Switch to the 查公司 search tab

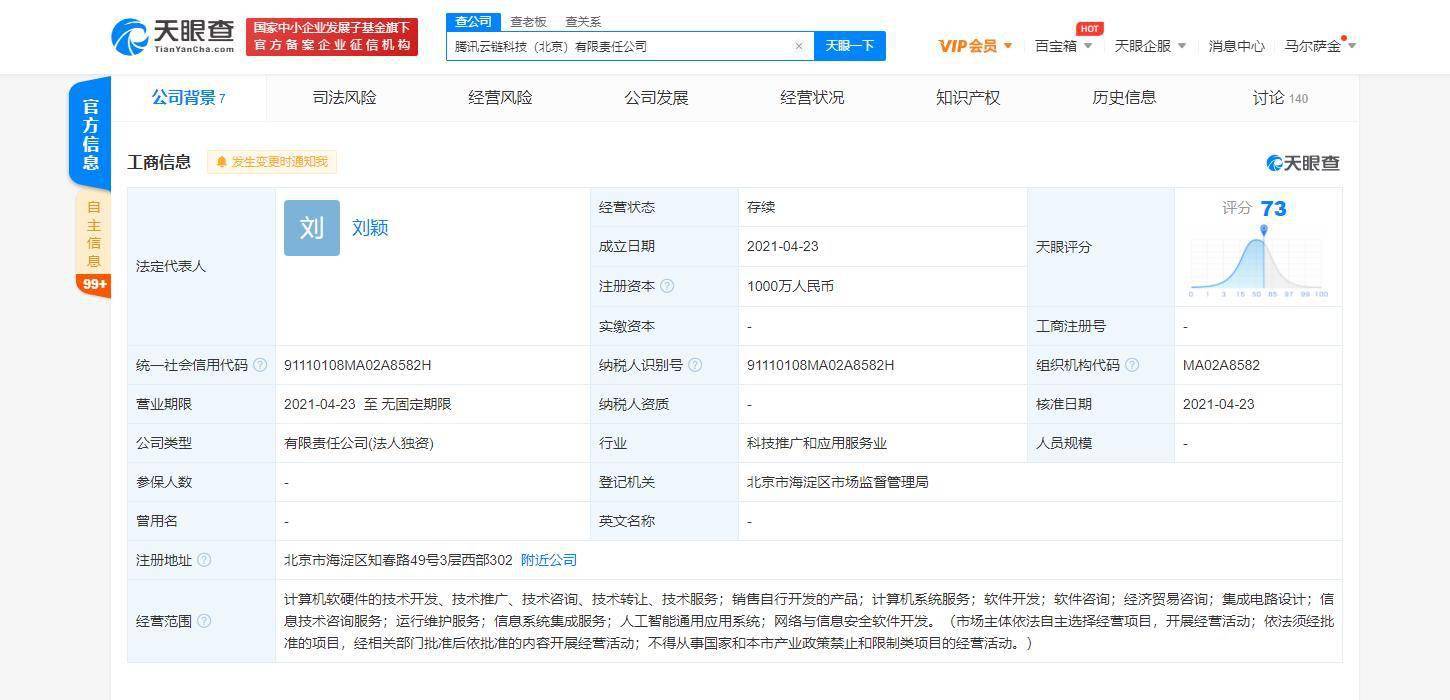[473, 21]
